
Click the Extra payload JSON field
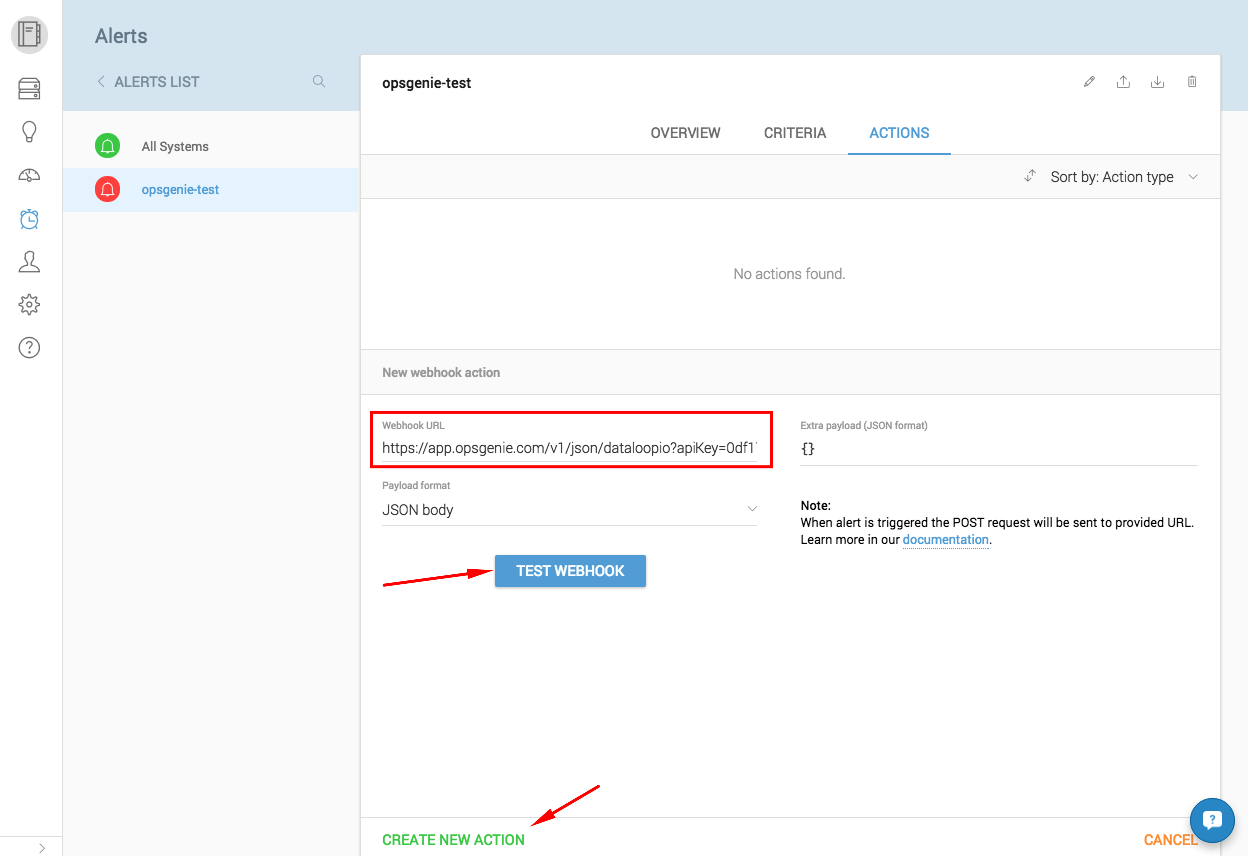pos(999,449)
